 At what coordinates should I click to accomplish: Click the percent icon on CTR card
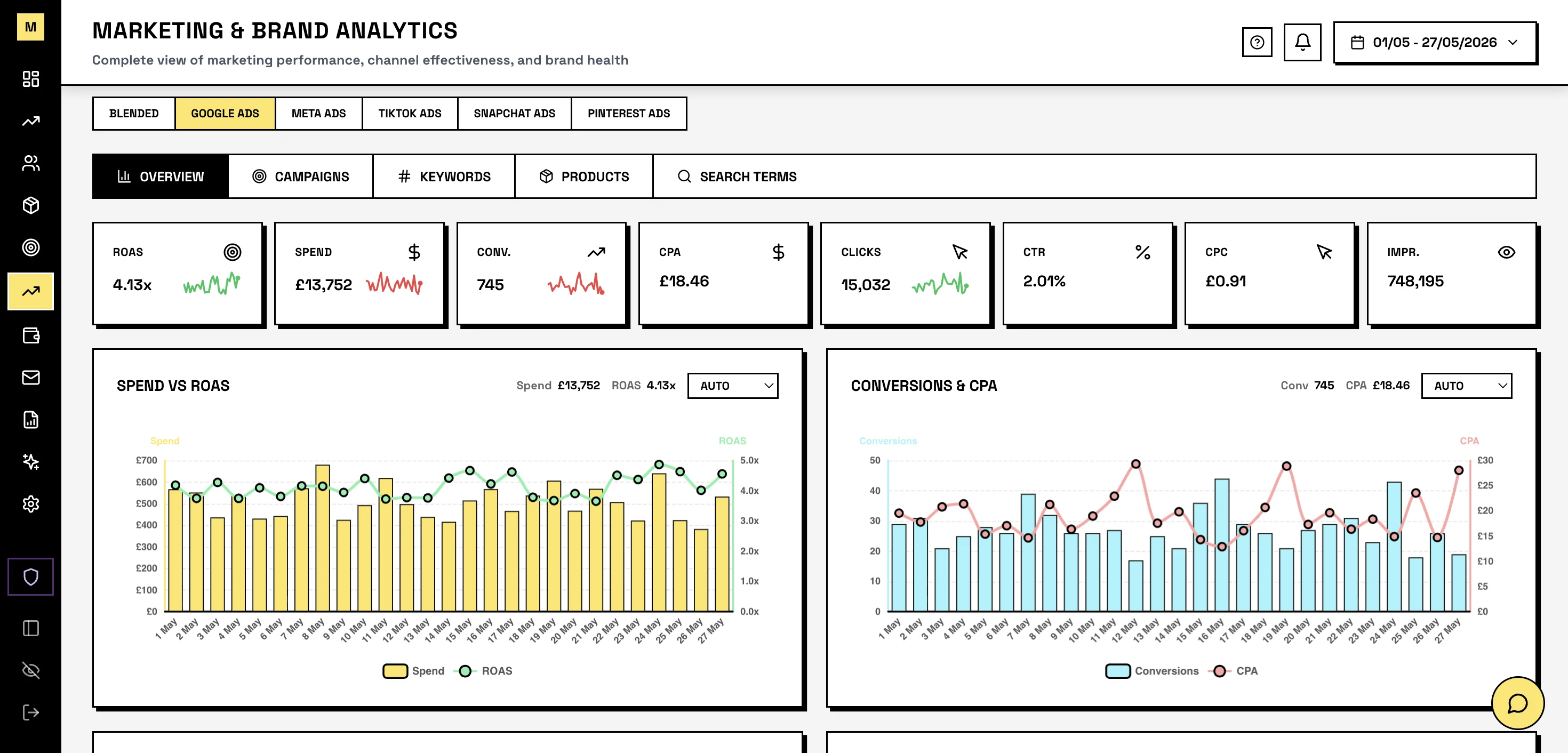coord(1142,252)
